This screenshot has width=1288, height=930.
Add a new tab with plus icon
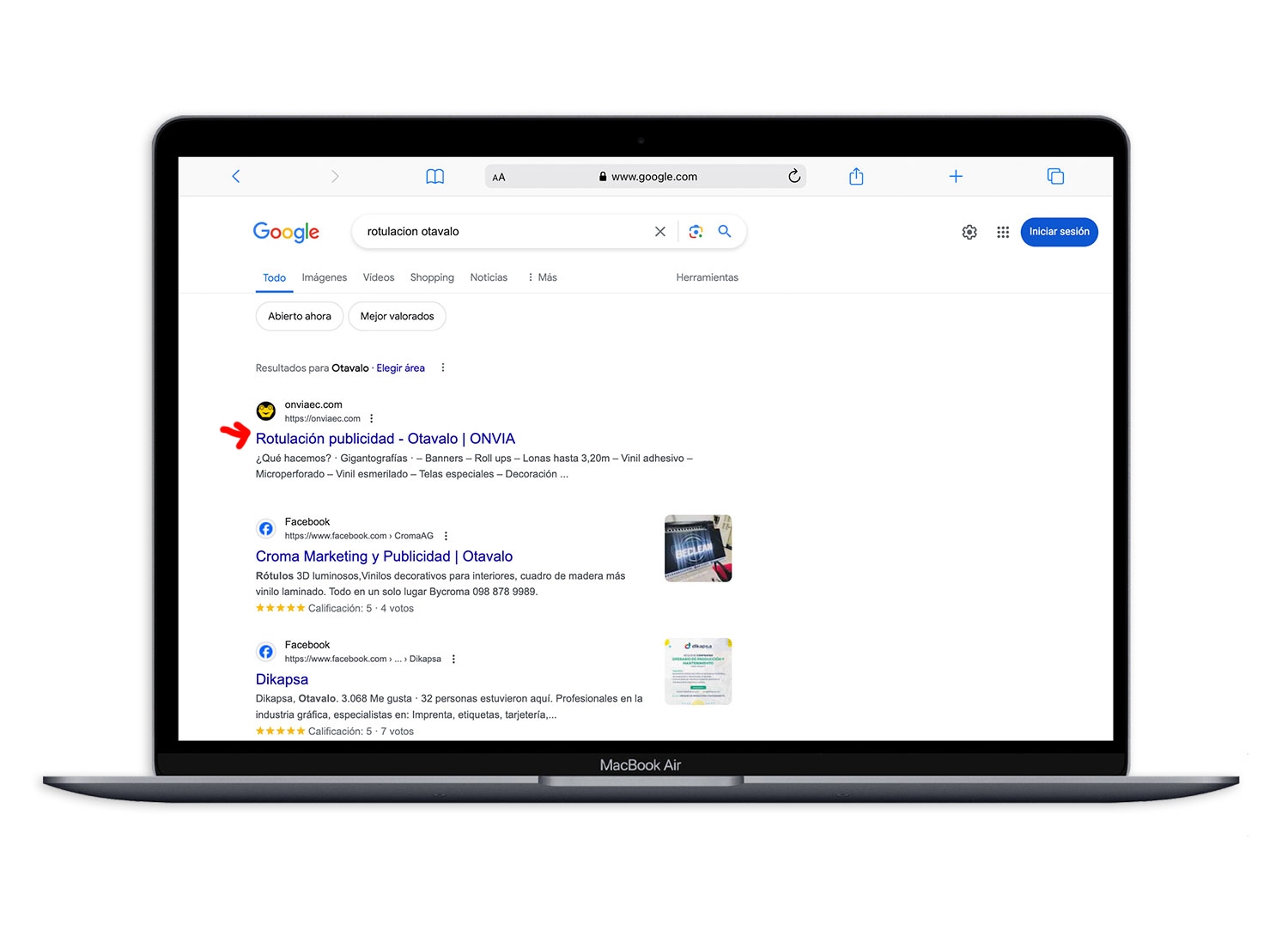point(956,176)
